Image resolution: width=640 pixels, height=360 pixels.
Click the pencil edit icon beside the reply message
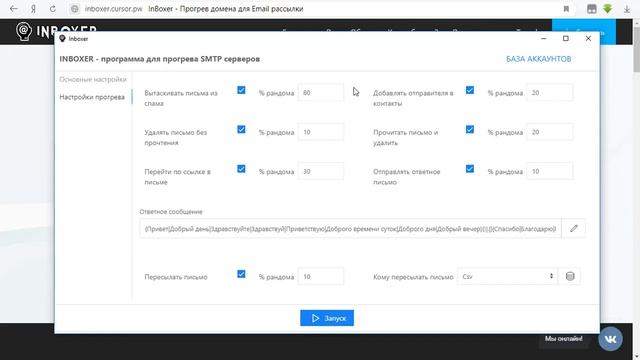click(x=573, y=229)
